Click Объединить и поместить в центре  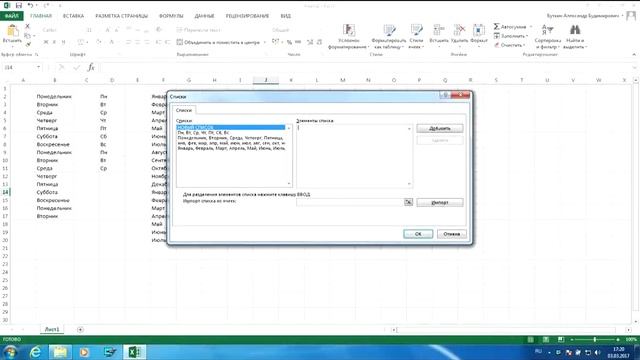[218, 42]
